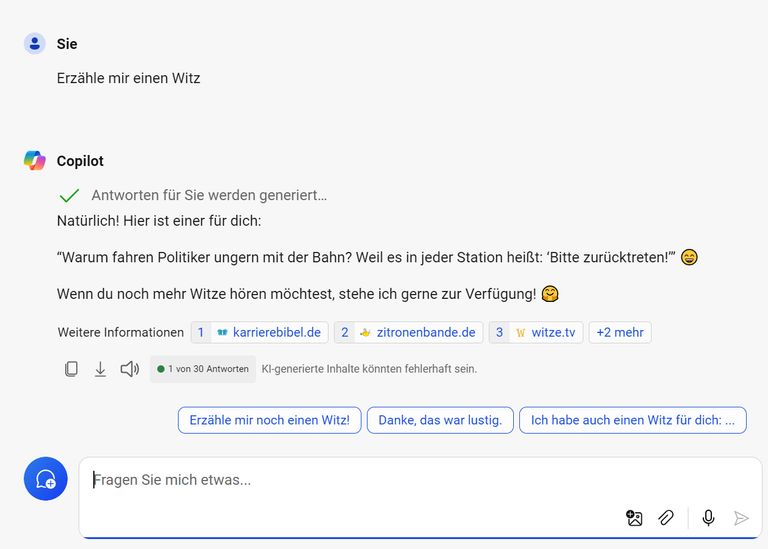Image resolution: width=768 pixels, height=549 pixels.
Task: Click the colorful Copilot logo
Action: 35,161
